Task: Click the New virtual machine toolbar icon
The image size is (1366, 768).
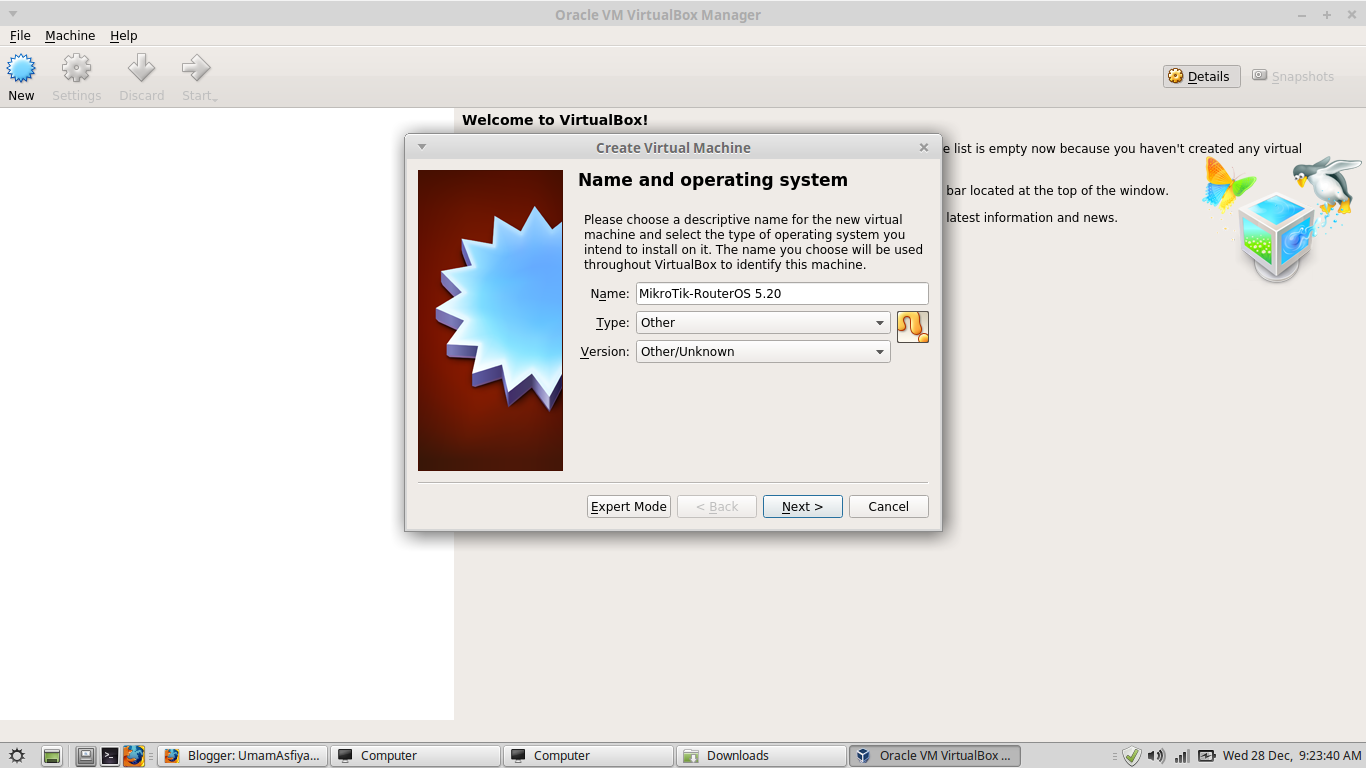Action: (21, 69)
